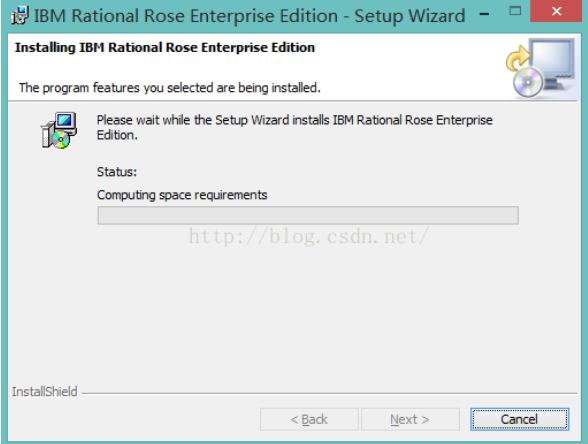This screenshot has width=588, height=444.
Task: Click the greyed-out Next > button
Action: pos(410,419)
